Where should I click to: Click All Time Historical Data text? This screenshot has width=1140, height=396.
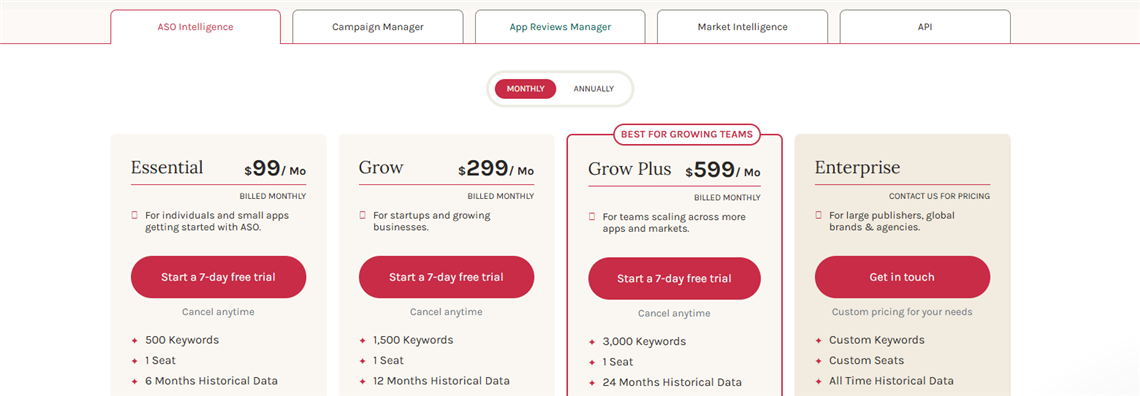click(x=891, y=381)
